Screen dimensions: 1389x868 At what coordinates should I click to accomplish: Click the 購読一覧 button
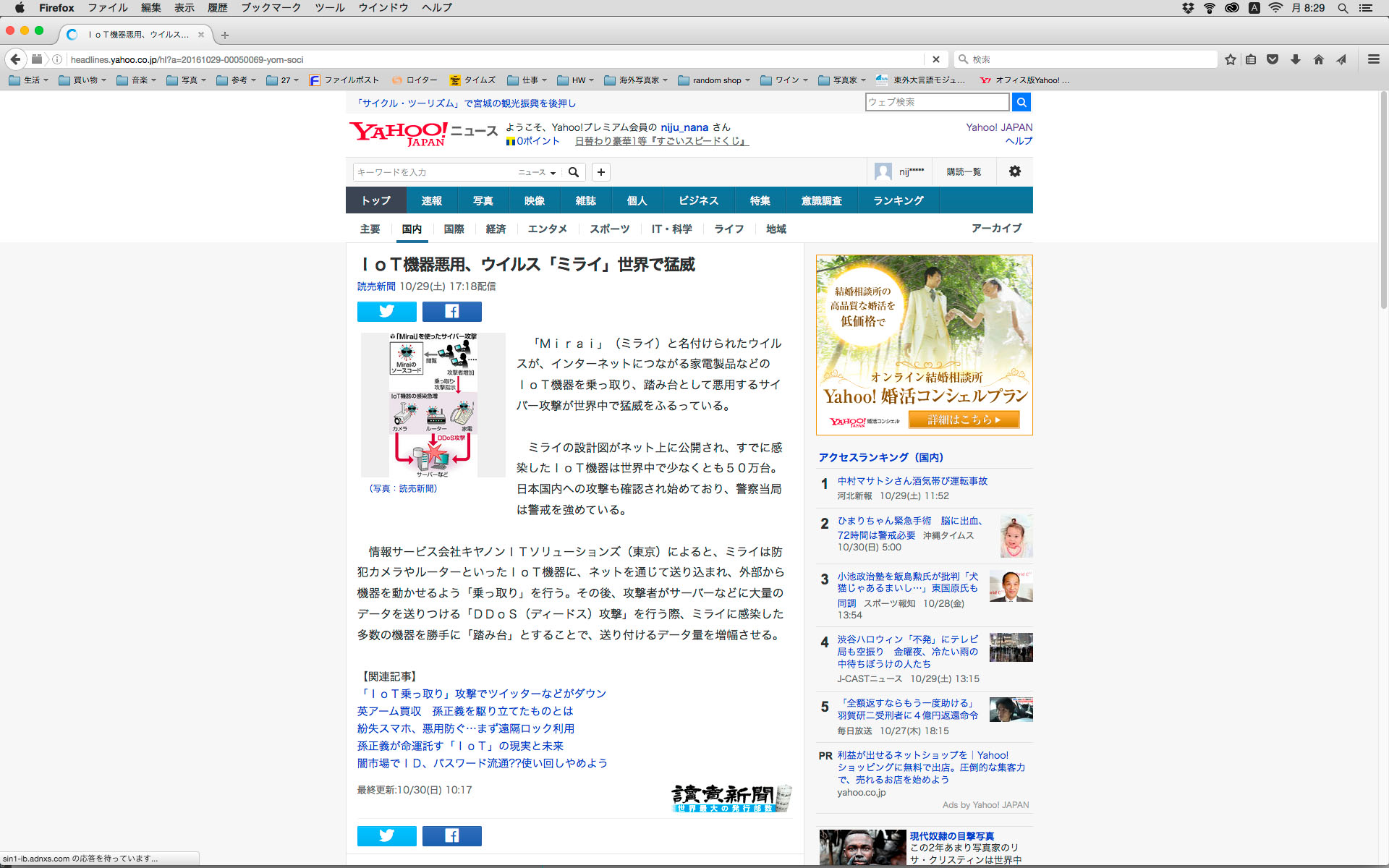coord(964,171)
